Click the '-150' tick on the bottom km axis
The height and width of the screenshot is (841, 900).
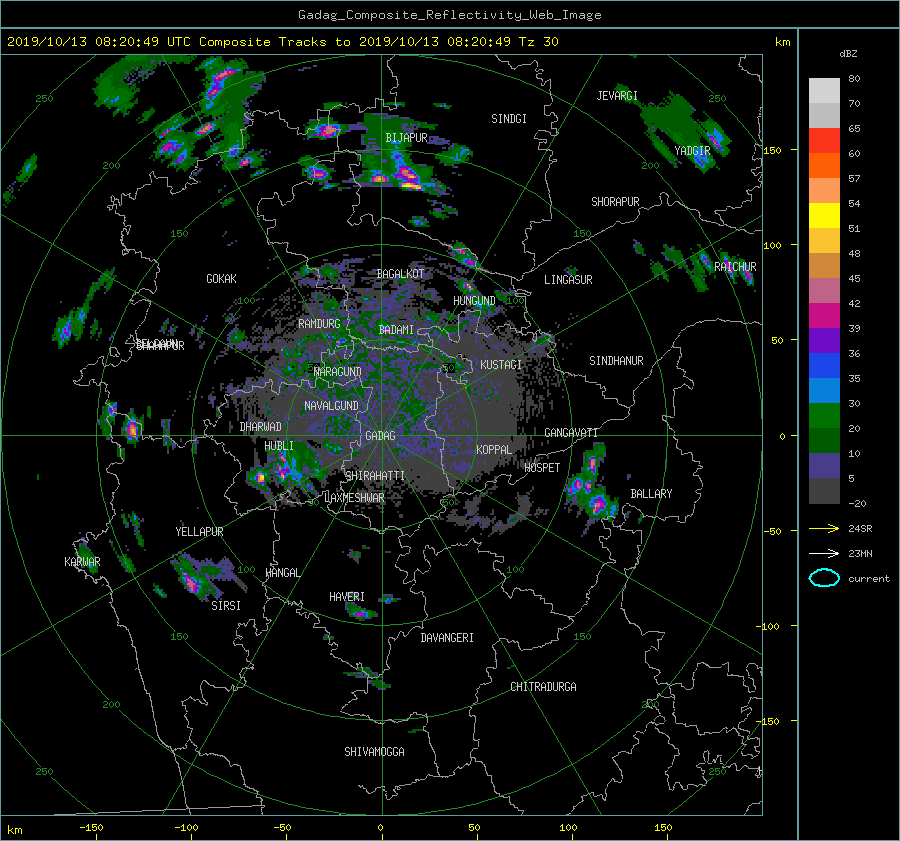click(91, 827)
